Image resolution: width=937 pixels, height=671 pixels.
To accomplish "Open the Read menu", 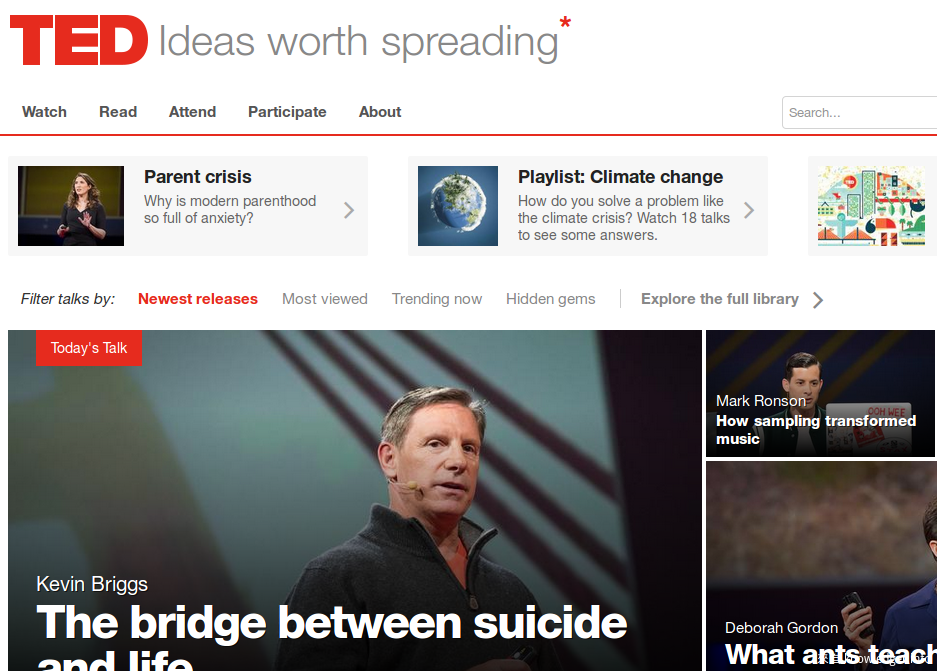I will (118, 112).
